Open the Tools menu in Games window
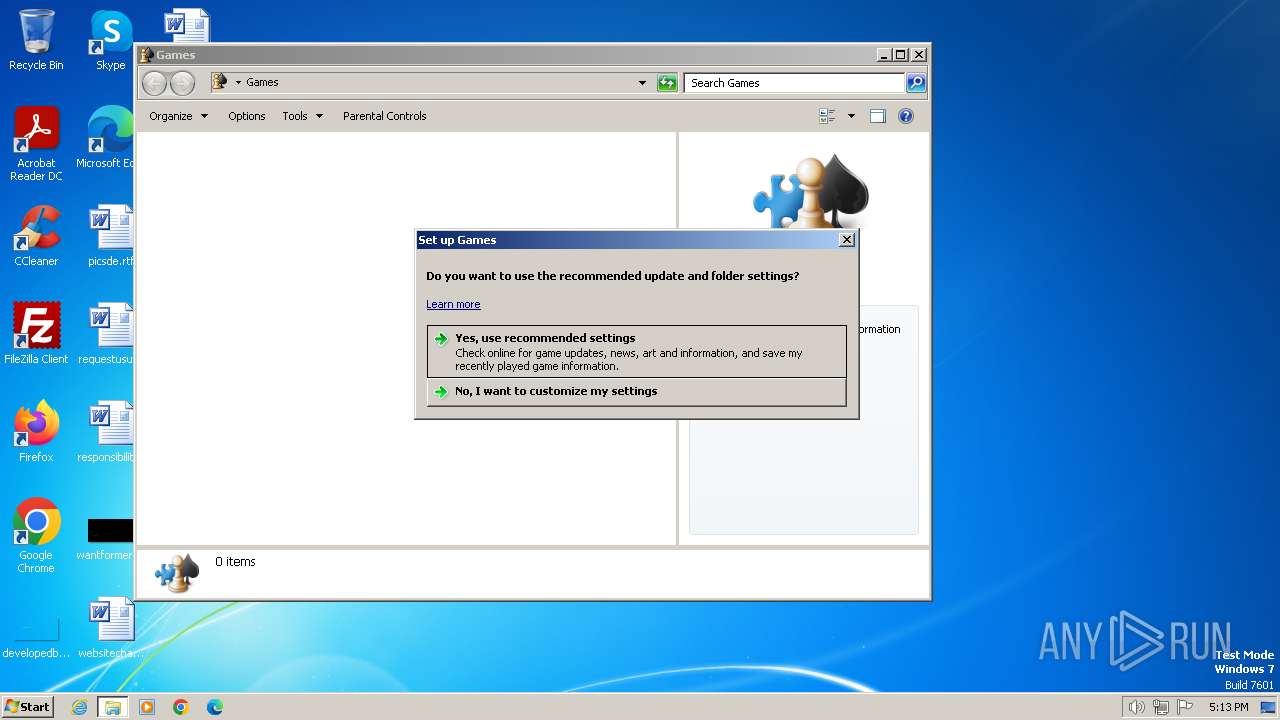The width and height of the screenshot is (1280, 720). click(302, 116)
